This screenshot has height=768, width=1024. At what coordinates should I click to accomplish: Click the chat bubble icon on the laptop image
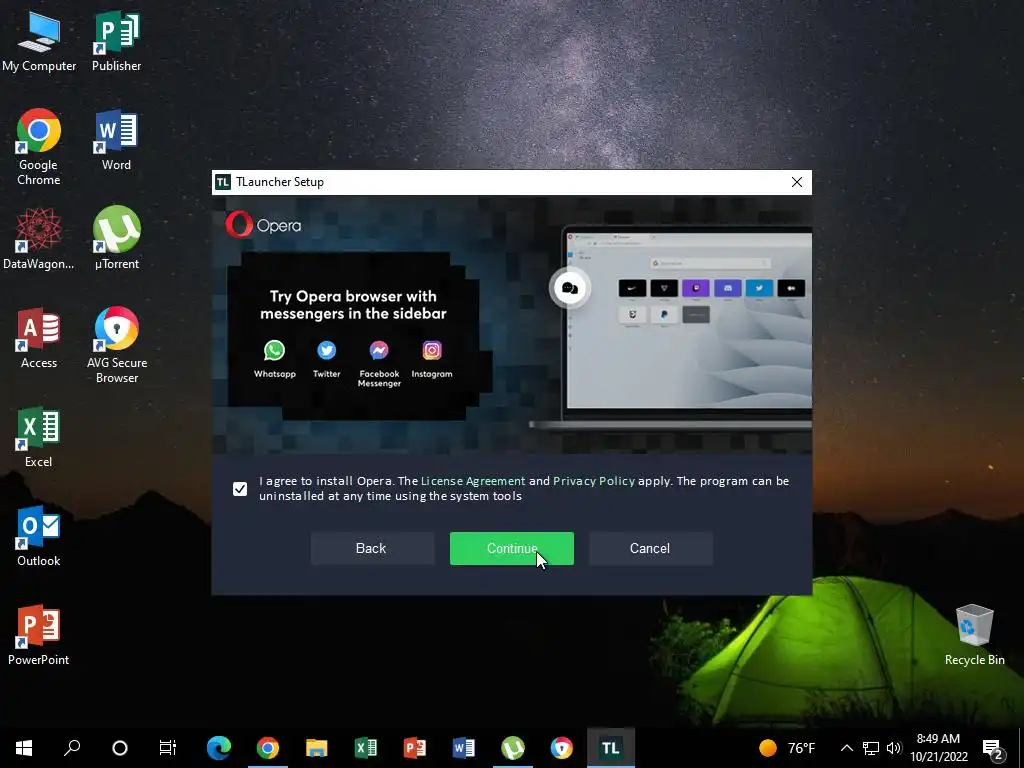[569, 288]
